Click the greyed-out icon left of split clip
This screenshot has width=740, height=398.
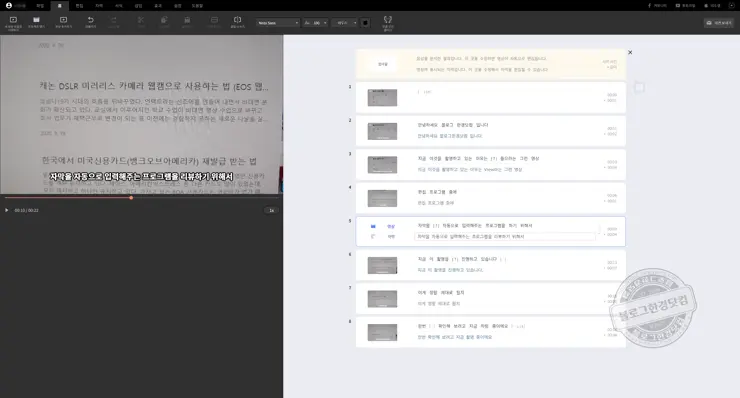[214, 20]
